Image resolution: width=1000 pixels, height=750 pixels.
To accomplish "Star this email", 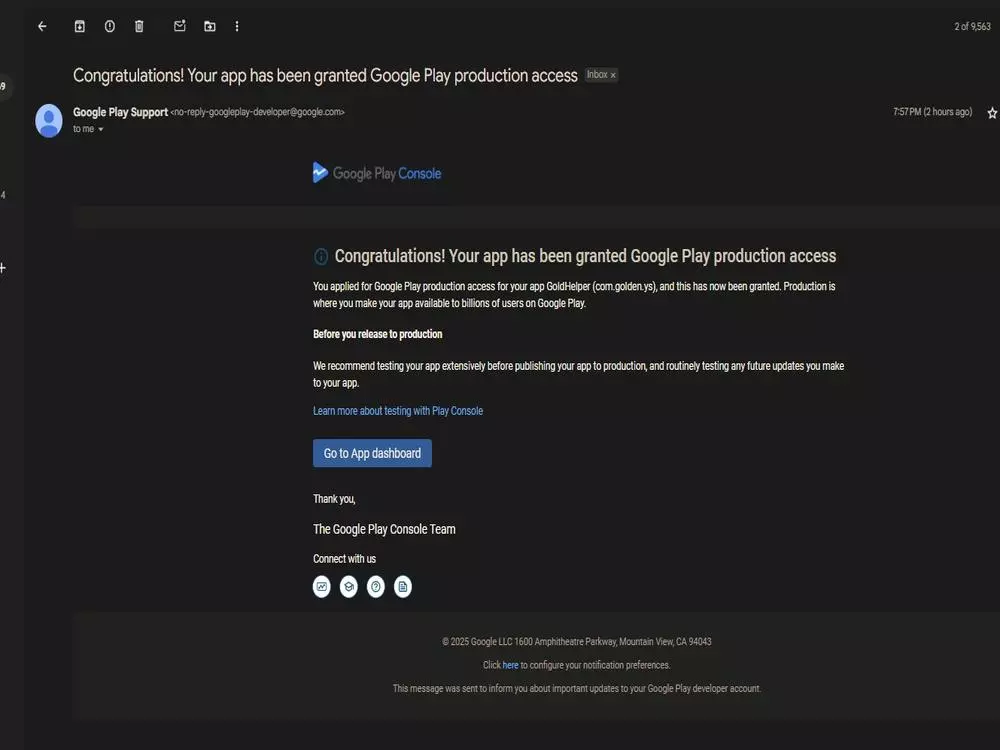I will [990, 113].
